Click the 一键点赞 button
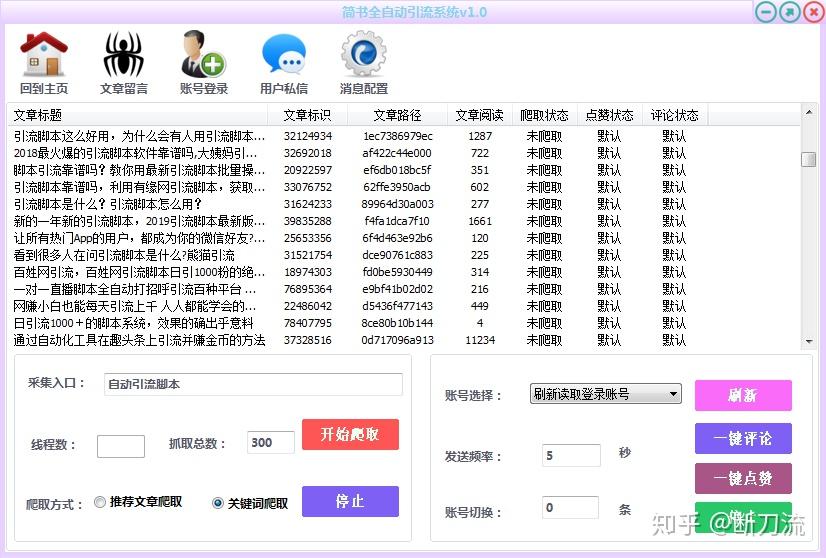The image size is (826, 558). [x=743, y=478]
